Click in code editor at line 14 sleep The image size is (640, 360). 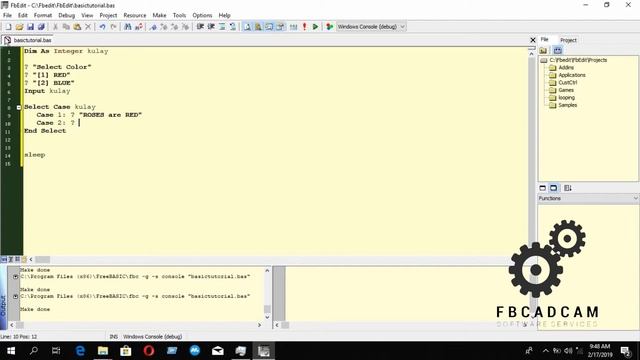tap(35, 155)
